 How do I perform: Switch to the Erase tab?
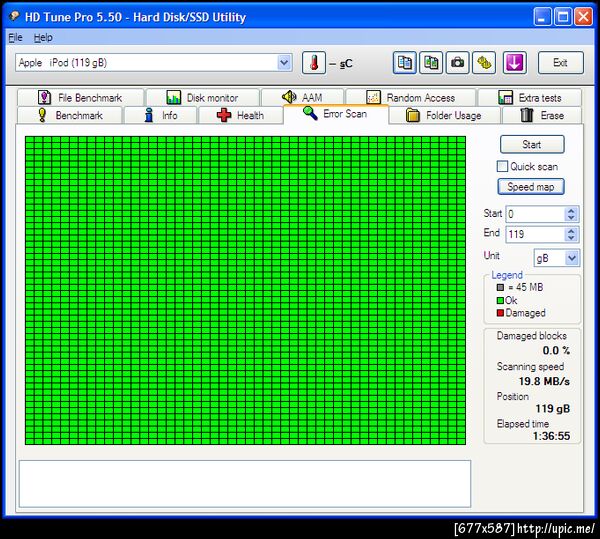click(542, 115)
